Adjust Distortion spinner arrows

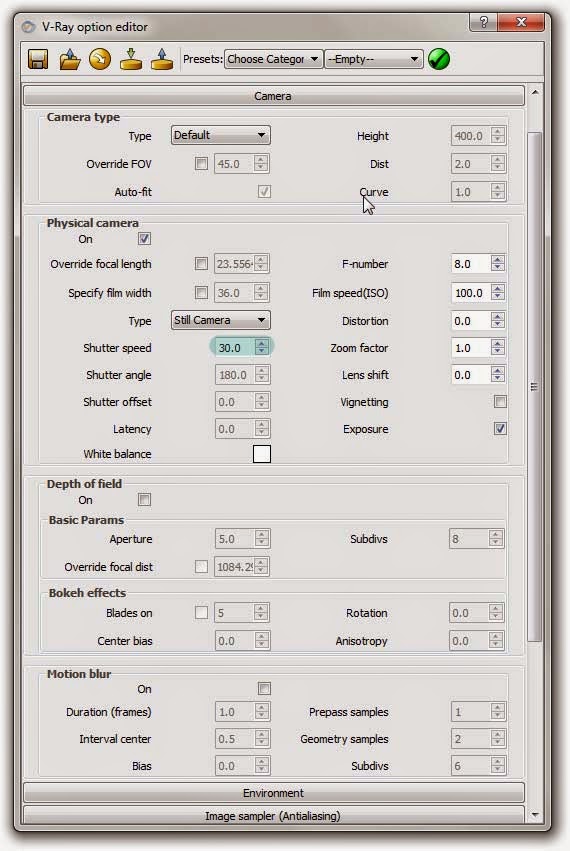(498, 321)
